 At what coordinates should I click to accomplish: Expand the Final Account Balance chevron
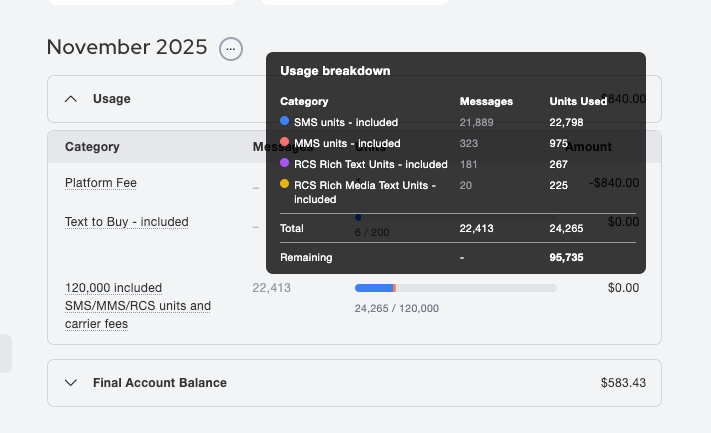71,382
